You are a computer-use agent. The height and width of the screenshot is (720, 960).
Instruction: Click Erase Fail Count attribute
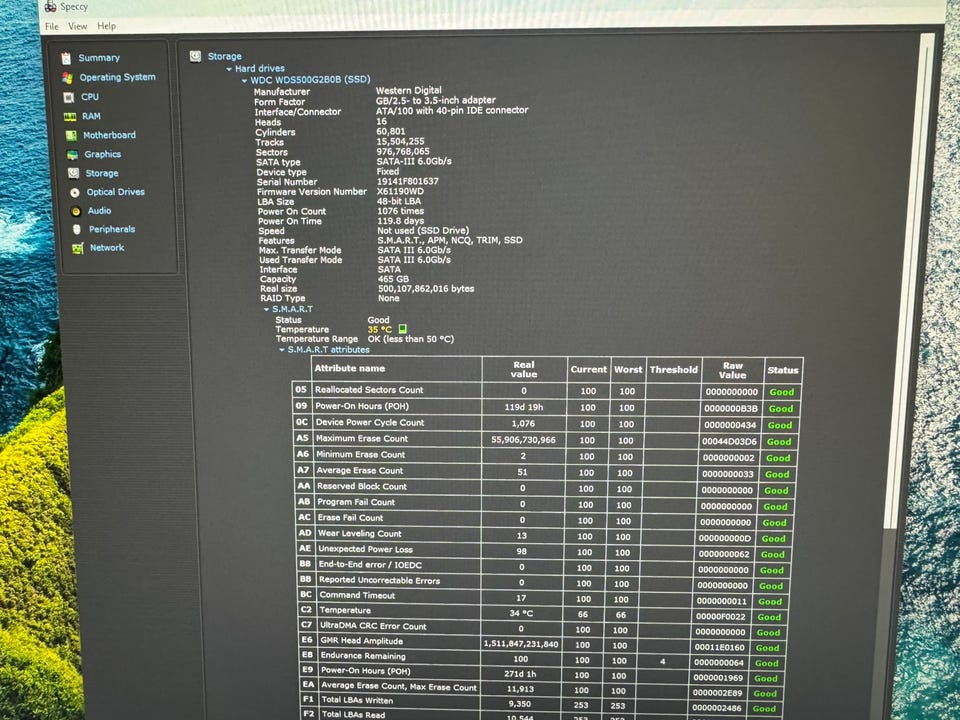point(350,517)
